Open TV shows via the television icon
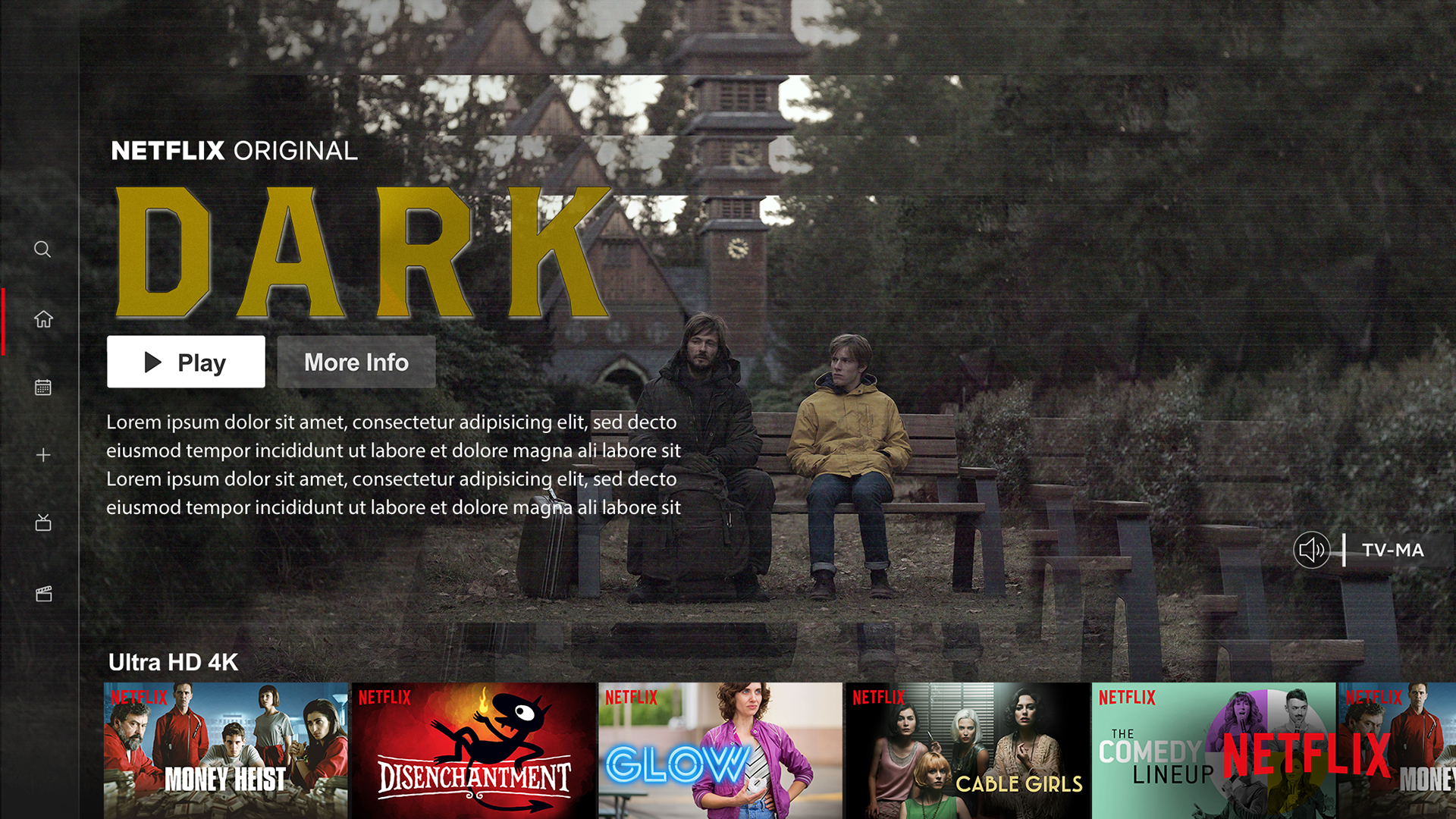1456x819 pixels. (43, 522)
